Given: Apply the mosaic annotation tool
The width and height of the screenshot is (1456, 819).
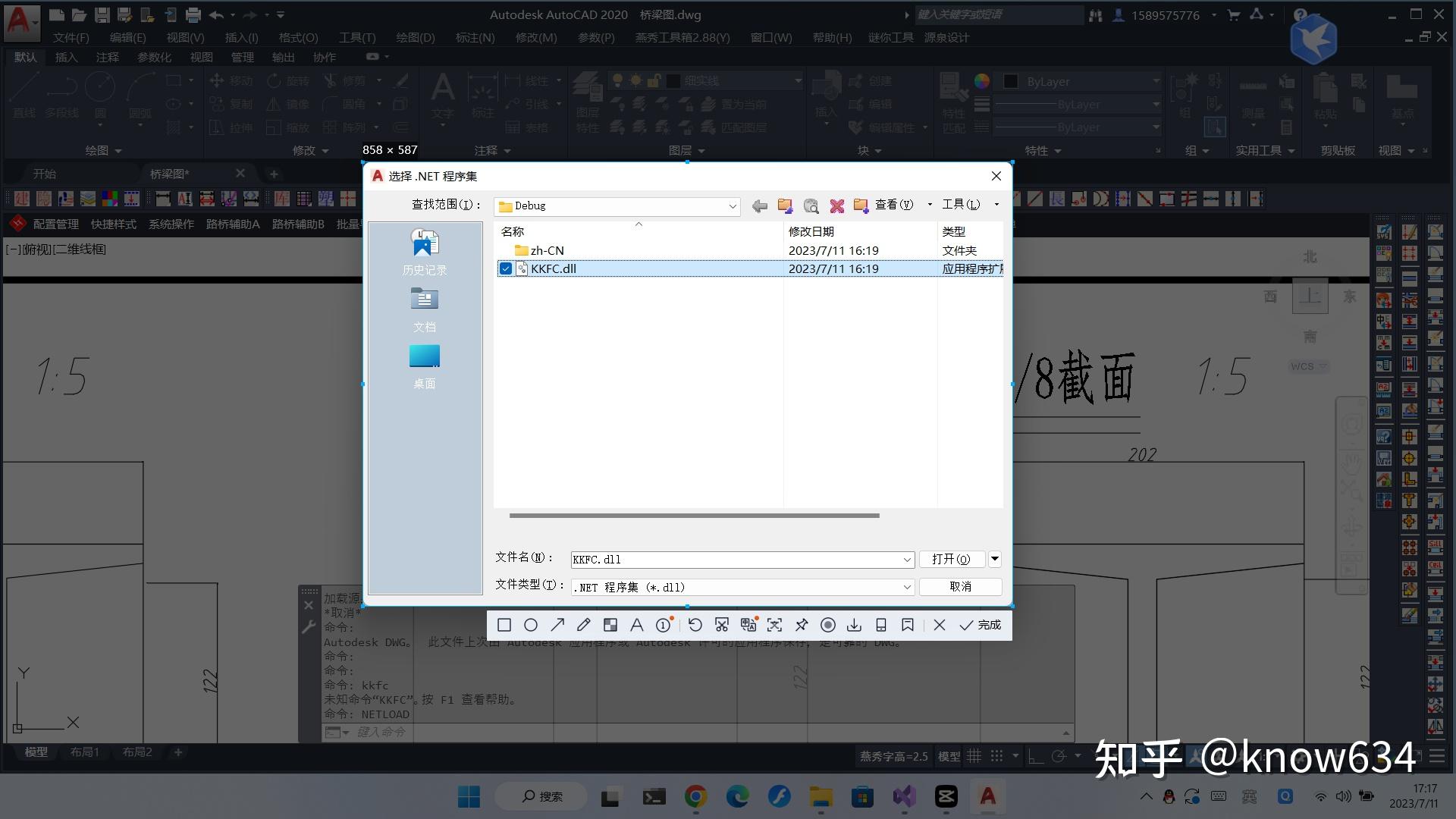Looking at the screenshot, I should (610, 624).
